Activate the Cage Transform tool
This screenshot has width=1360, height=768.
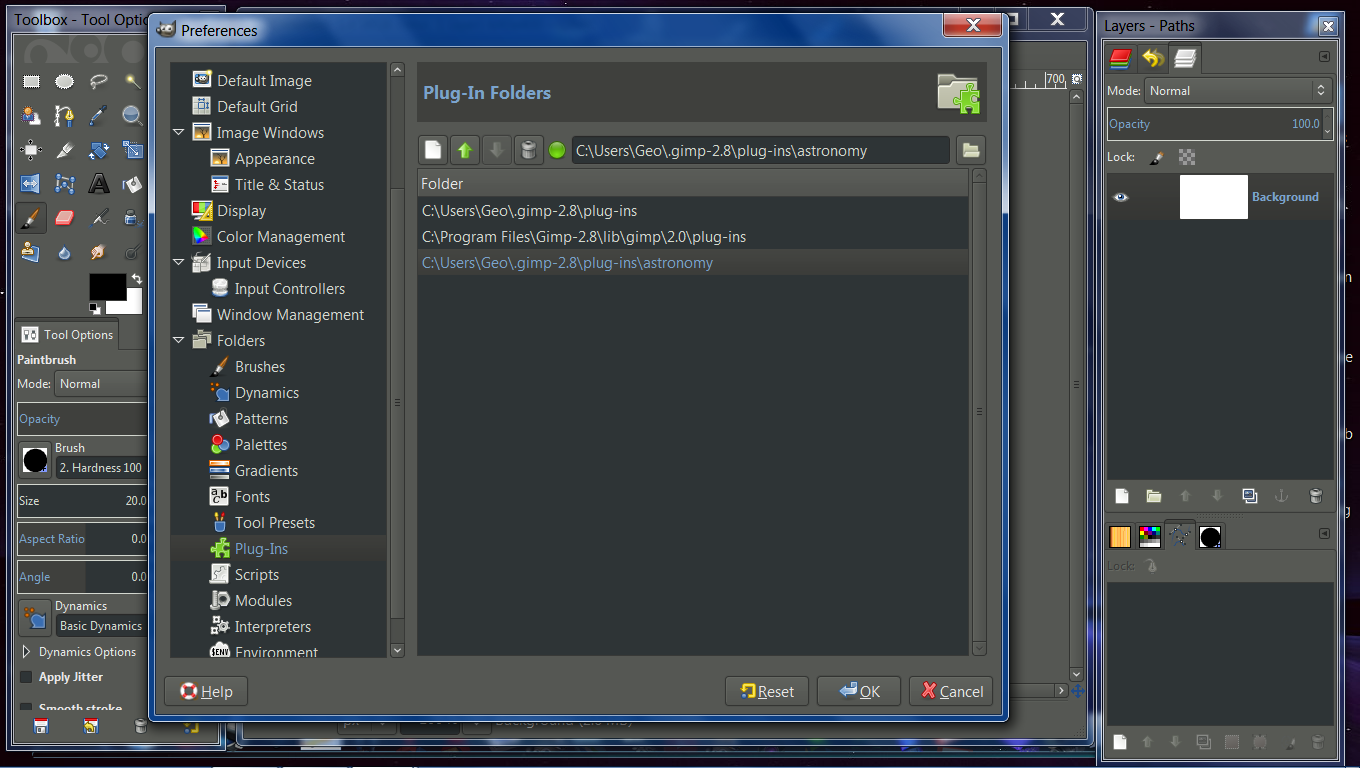tap(65, 184)
